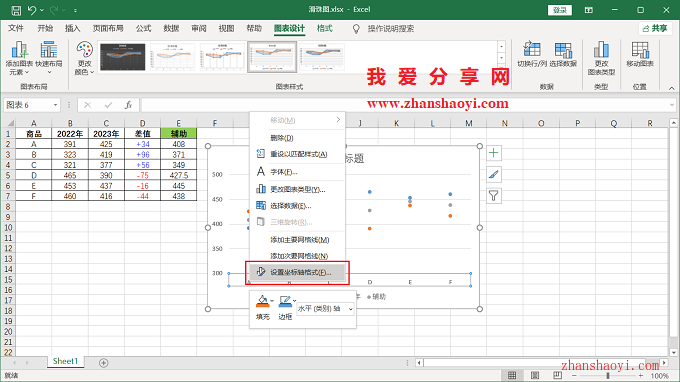Viewport: 680px width, 382px height.
Task: Click Enter checkmark in formula bar
Action: pos(108,105)
